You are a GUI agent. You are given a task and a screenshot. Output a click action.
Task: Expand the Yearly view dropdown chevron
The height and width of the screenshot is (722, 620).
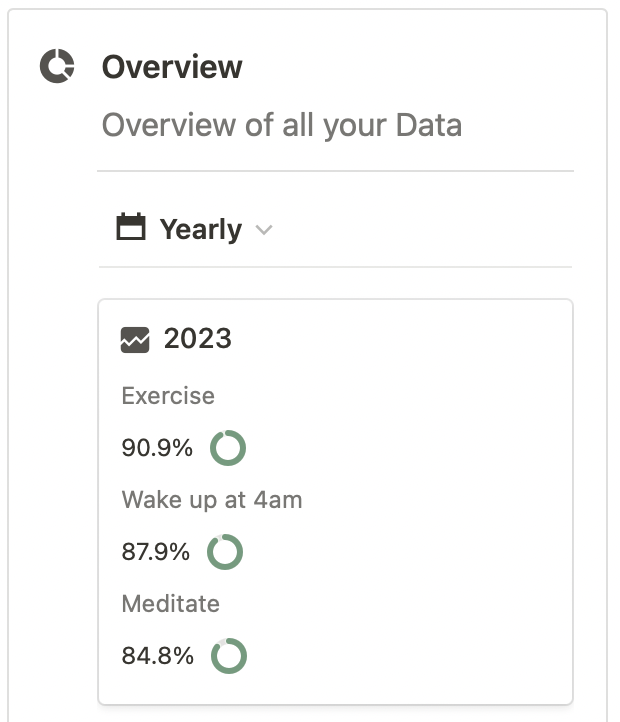264,230
